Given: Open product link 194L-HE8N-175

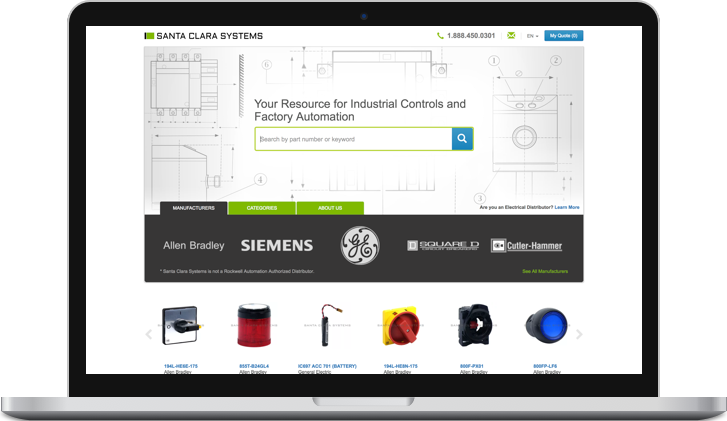Looking at the screenshot, I should click(401, 366).
